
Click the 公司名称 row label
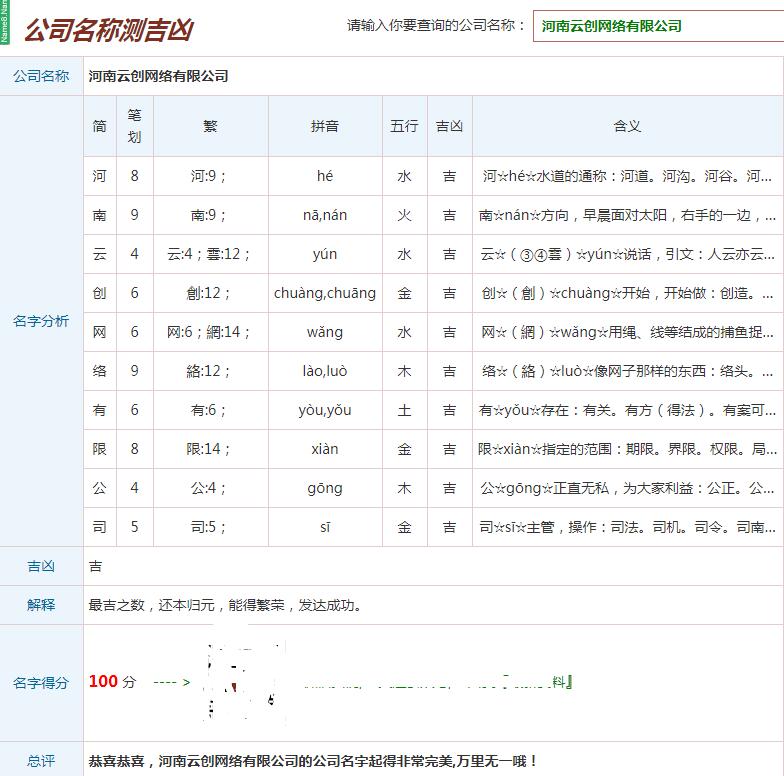click(x=41, y=76)
